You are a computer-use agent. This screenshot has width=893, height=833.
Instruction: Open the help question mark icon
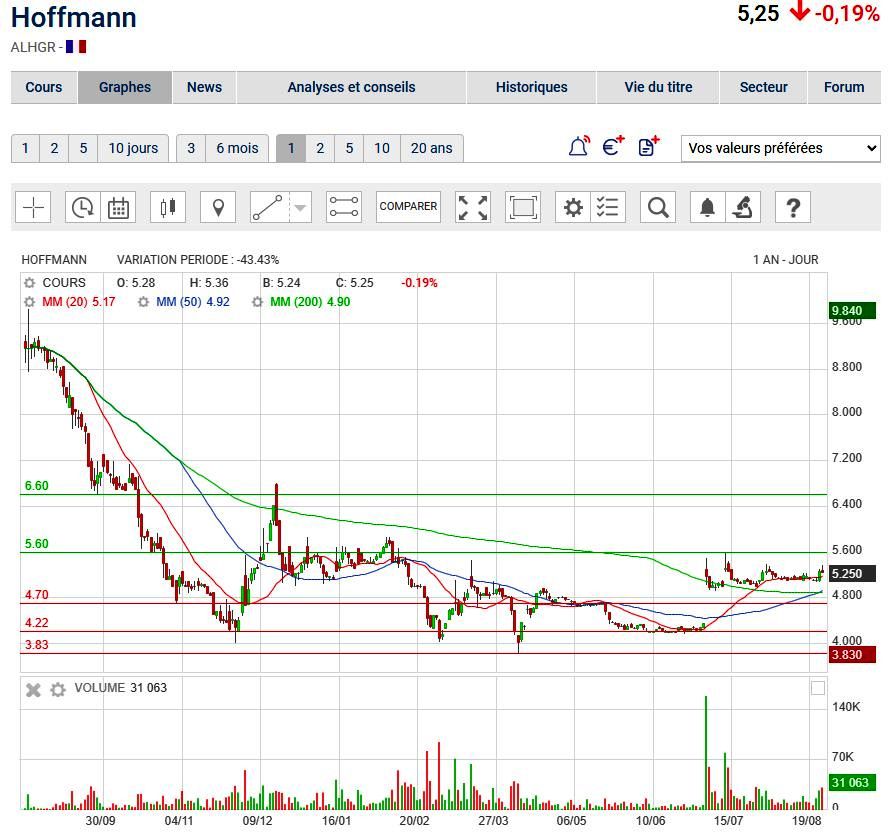click(x=793, y=207)
